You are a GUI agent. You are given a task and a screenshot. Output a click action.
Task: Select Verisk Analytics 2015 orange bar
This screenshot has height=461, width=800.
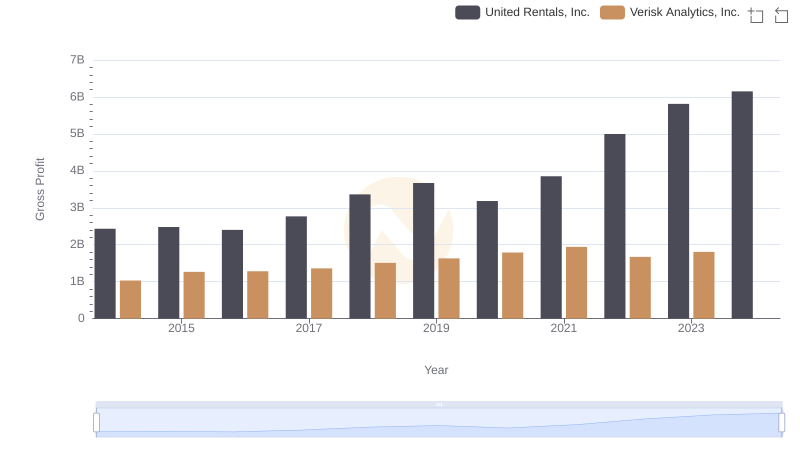click(x=194, y=295)
